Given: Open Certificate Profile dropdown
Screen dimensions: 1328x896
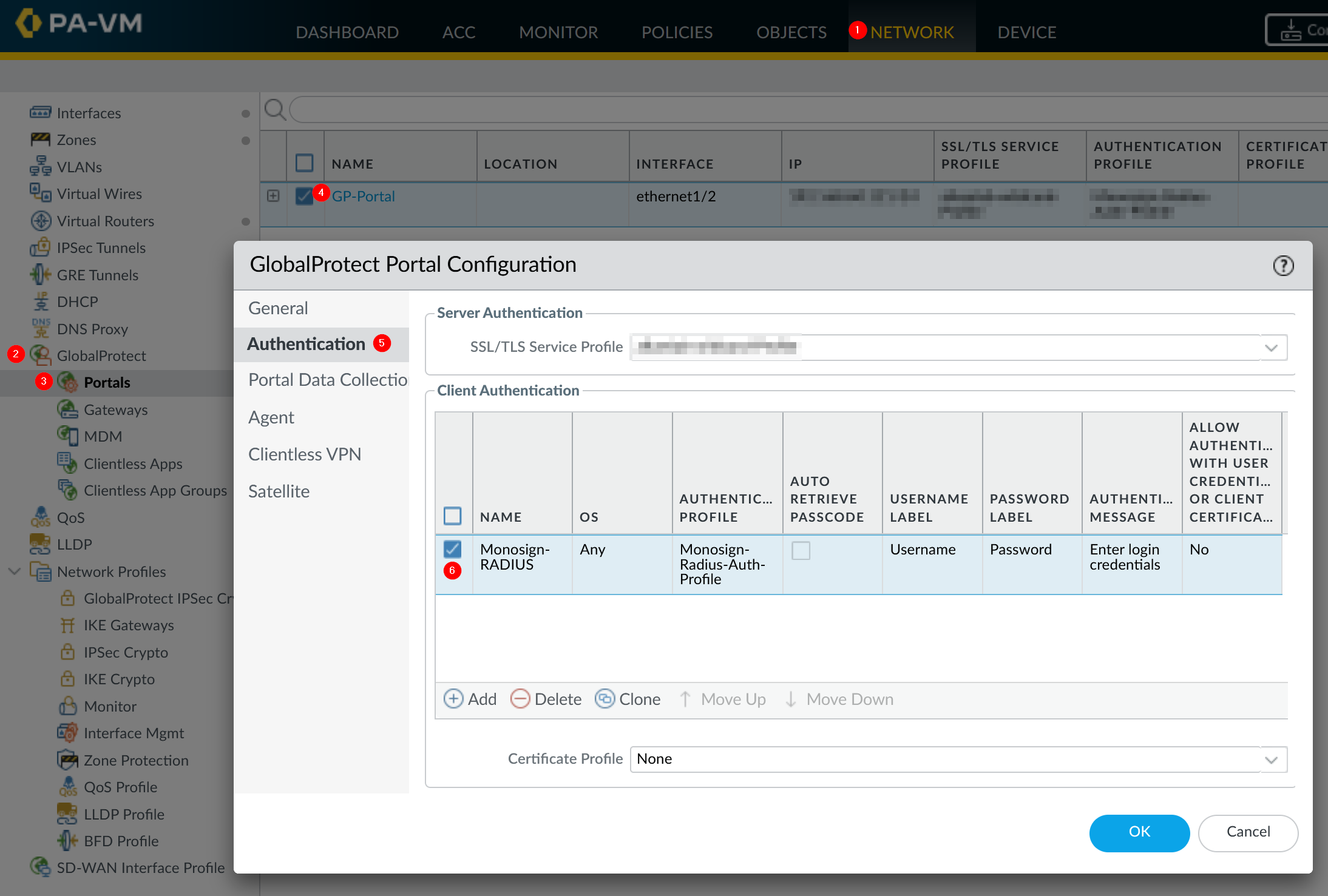Looking at the screenshot, I should pos(1271,760).
